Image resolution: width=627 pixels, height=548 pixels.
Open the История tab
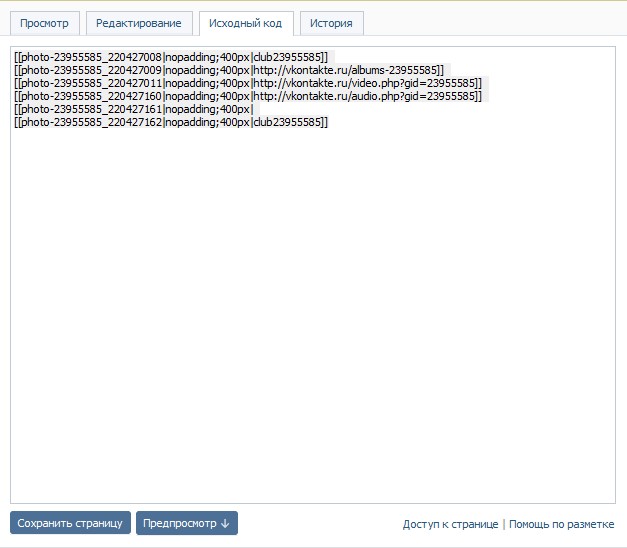(x=331, y=24)
